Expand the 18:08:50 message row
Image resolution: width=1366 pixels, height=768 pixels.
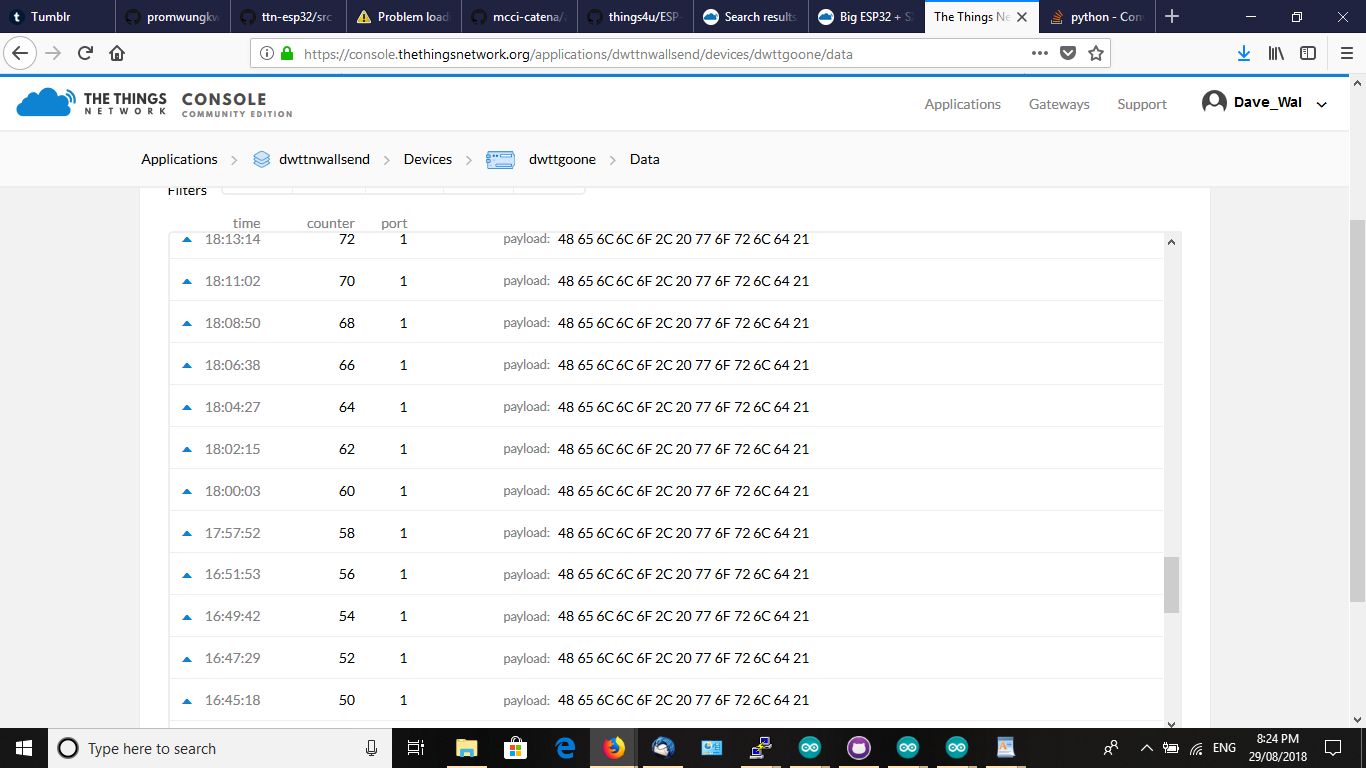(186, 324)
